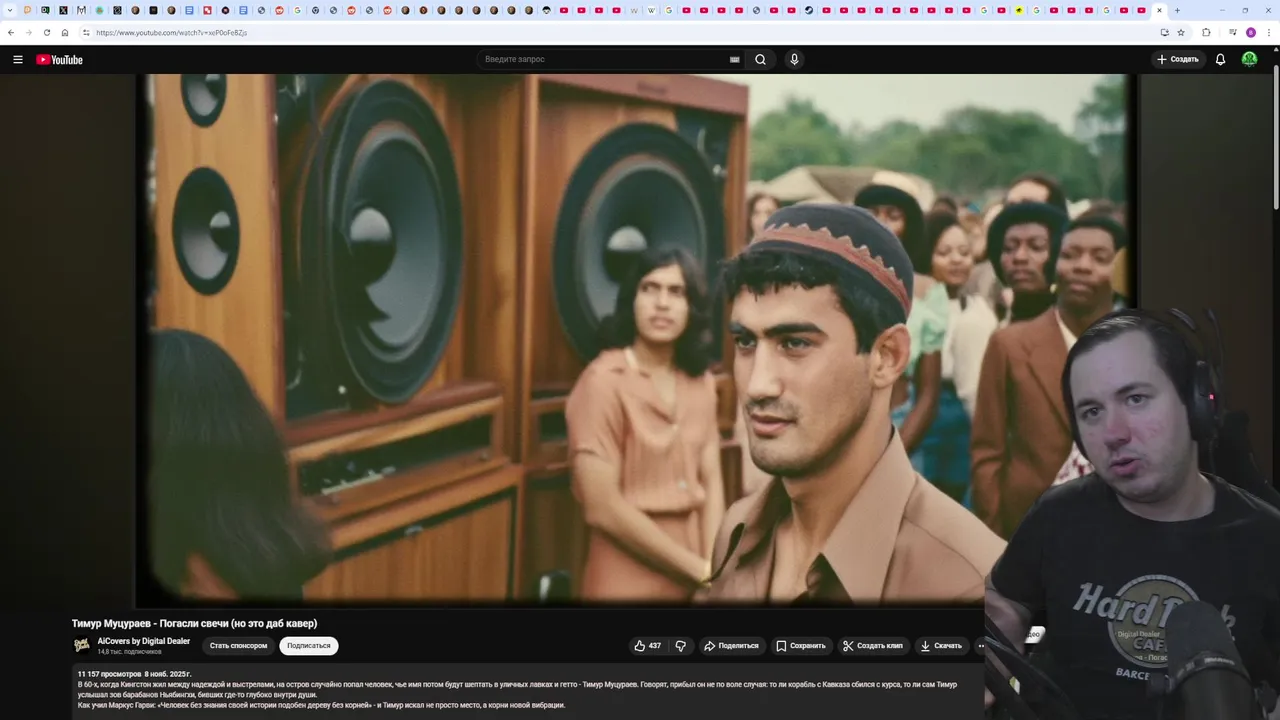Image resolution: width=1280 pixels, height=720 pixels.
Task: Click the Создать клип button
Action: [873, 646]
